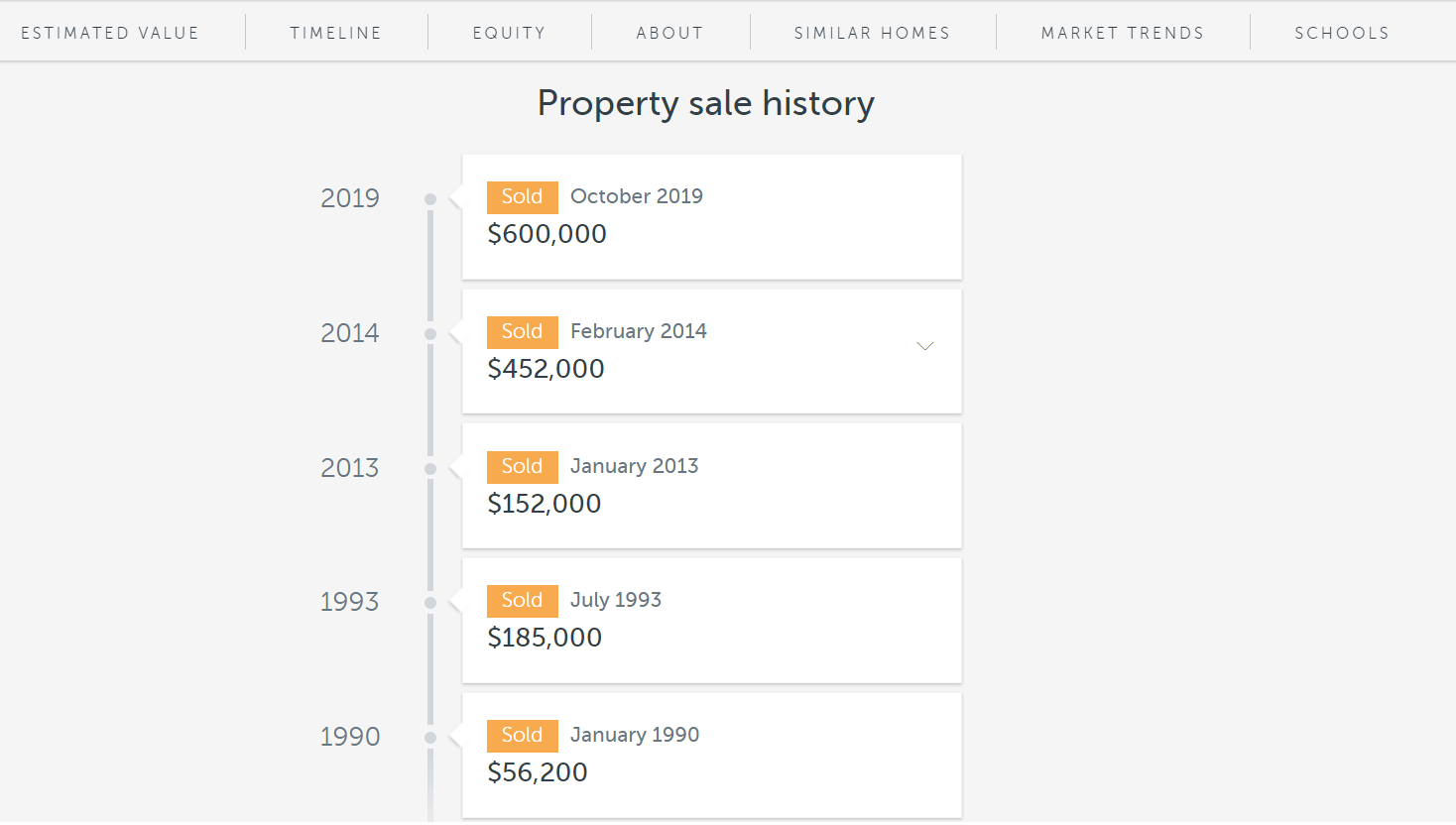Open the Similar Homes tab
Viewport: 1456px width, 825px height.
point(873,33)
